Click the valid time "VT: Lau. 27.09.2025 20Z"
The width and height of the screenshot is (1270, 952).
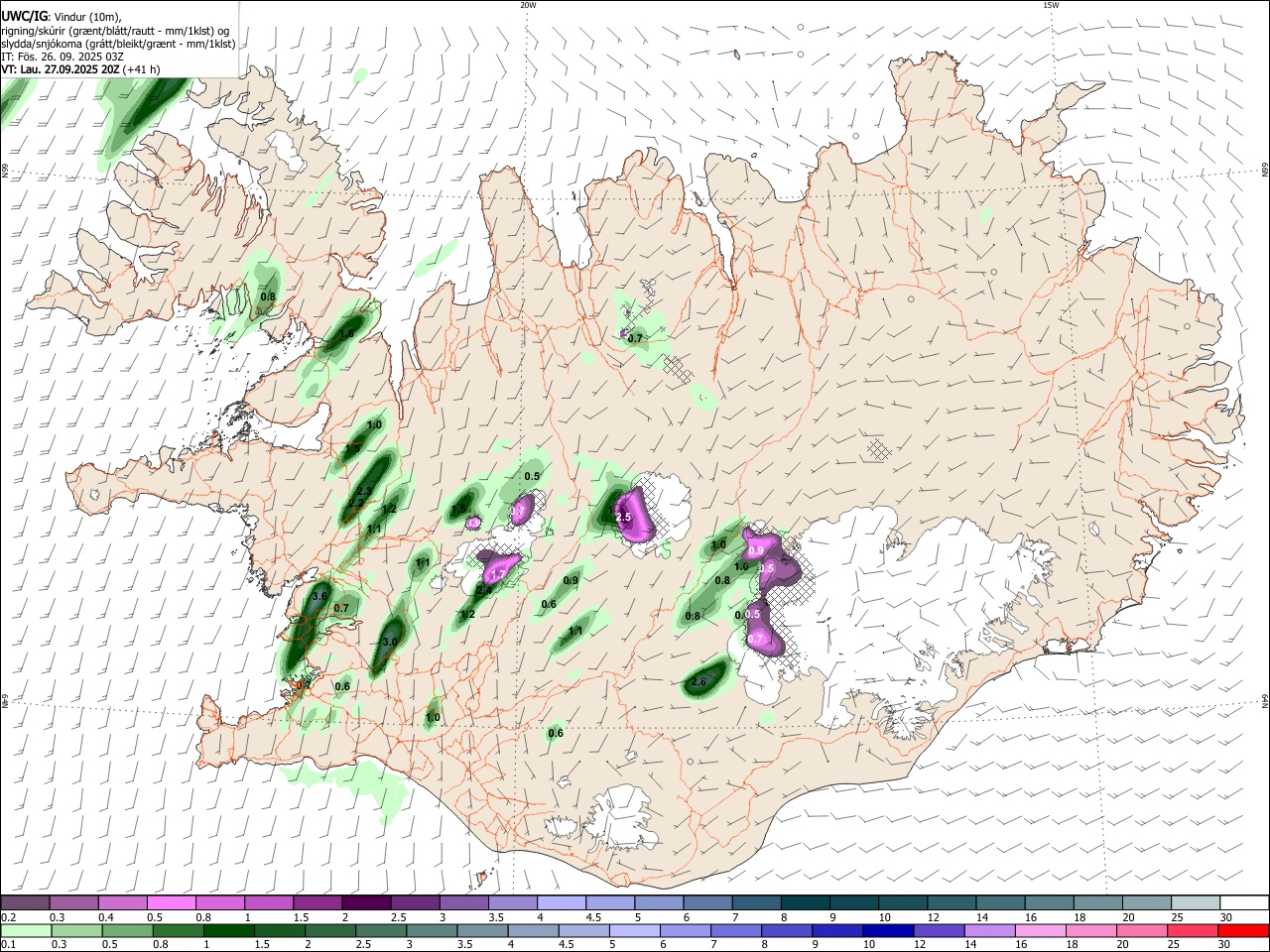pos(61,69)
